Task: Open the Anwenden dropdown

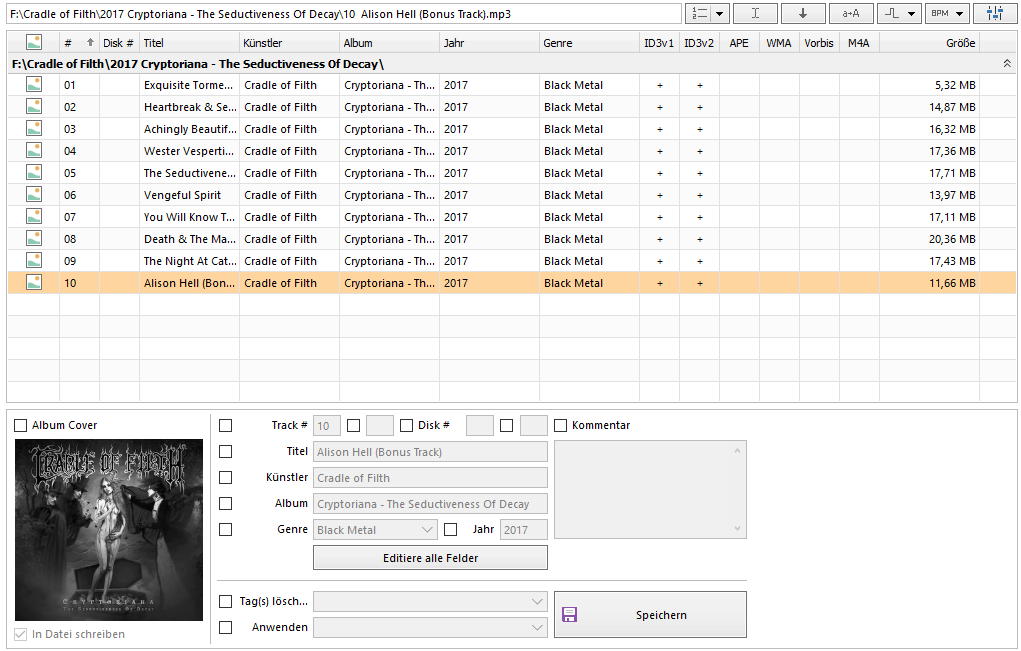Action: click(430, 627)
